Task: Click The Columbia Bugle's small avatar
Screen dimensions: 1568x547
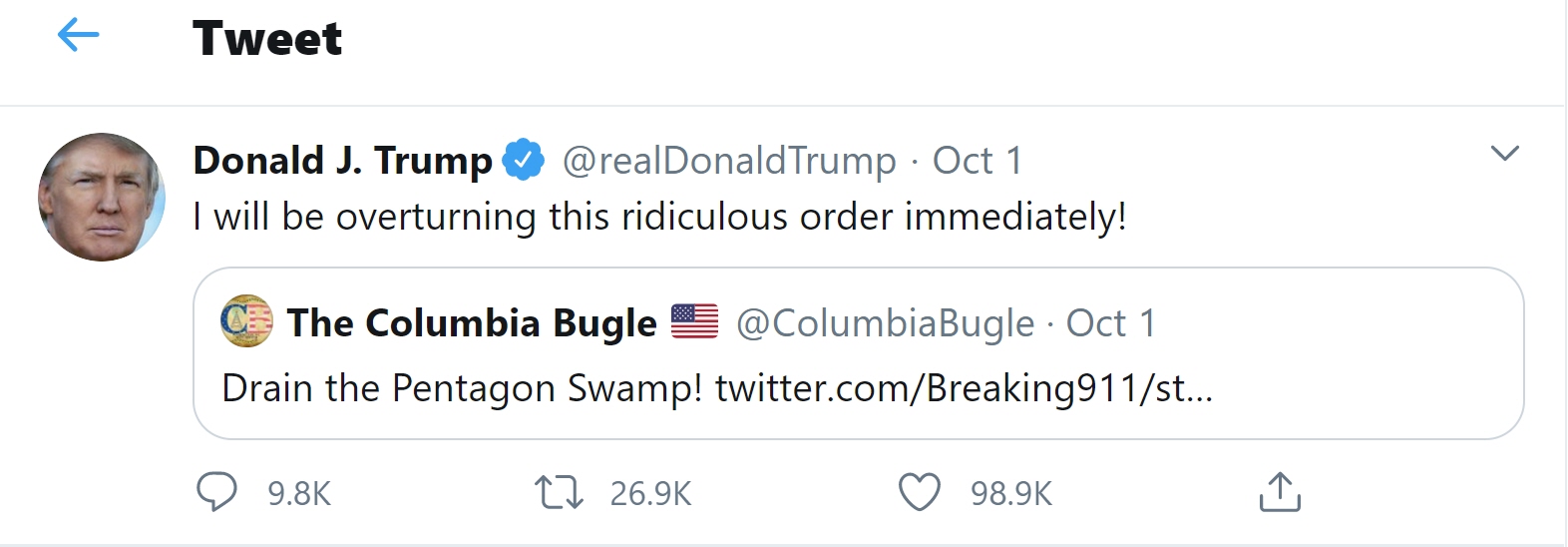Action: [x=246, y=321]
